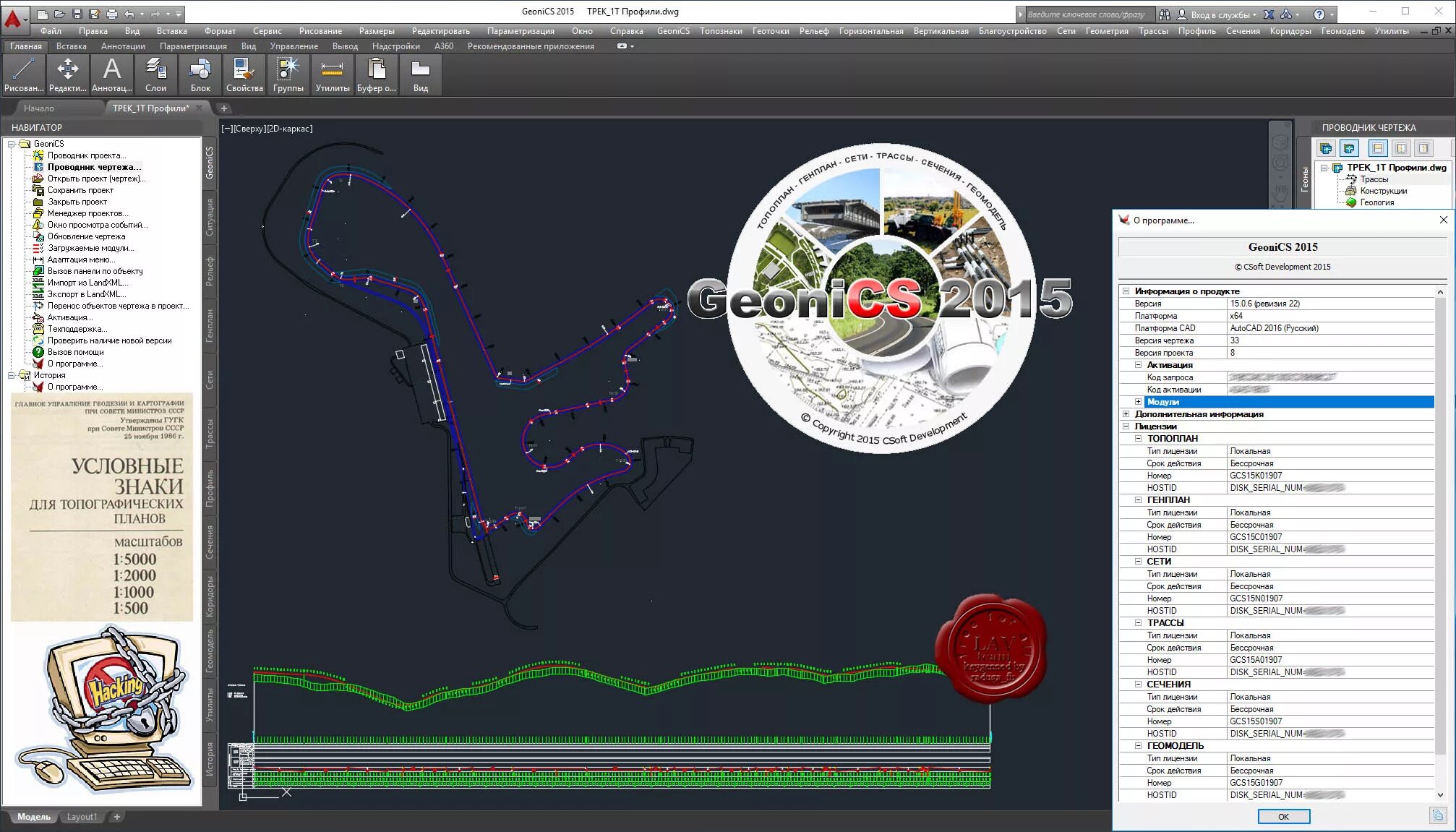Click add layout plus button near Layout1
Screen dimensions: 1456x832
click(116, 817)
